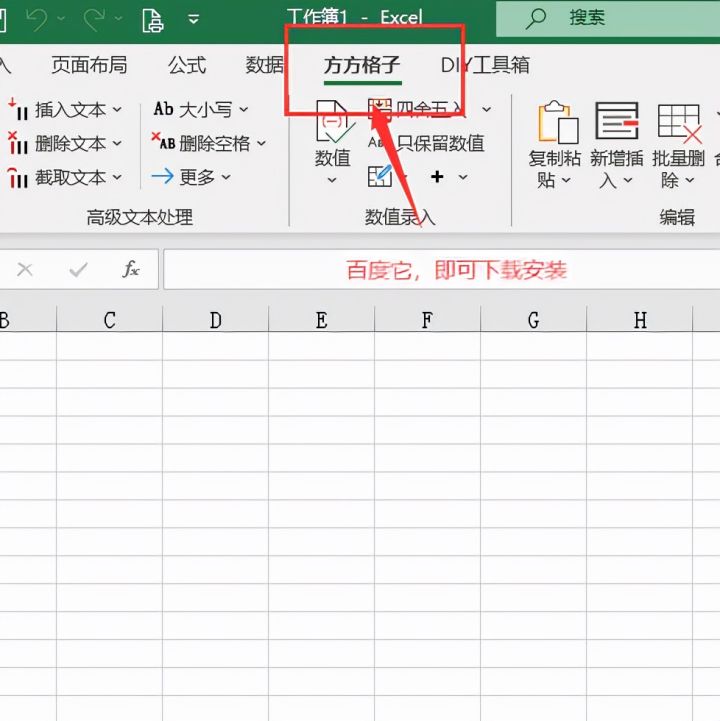Open the DIY工具箱 tab
The image size is (720, 721).
485,65
